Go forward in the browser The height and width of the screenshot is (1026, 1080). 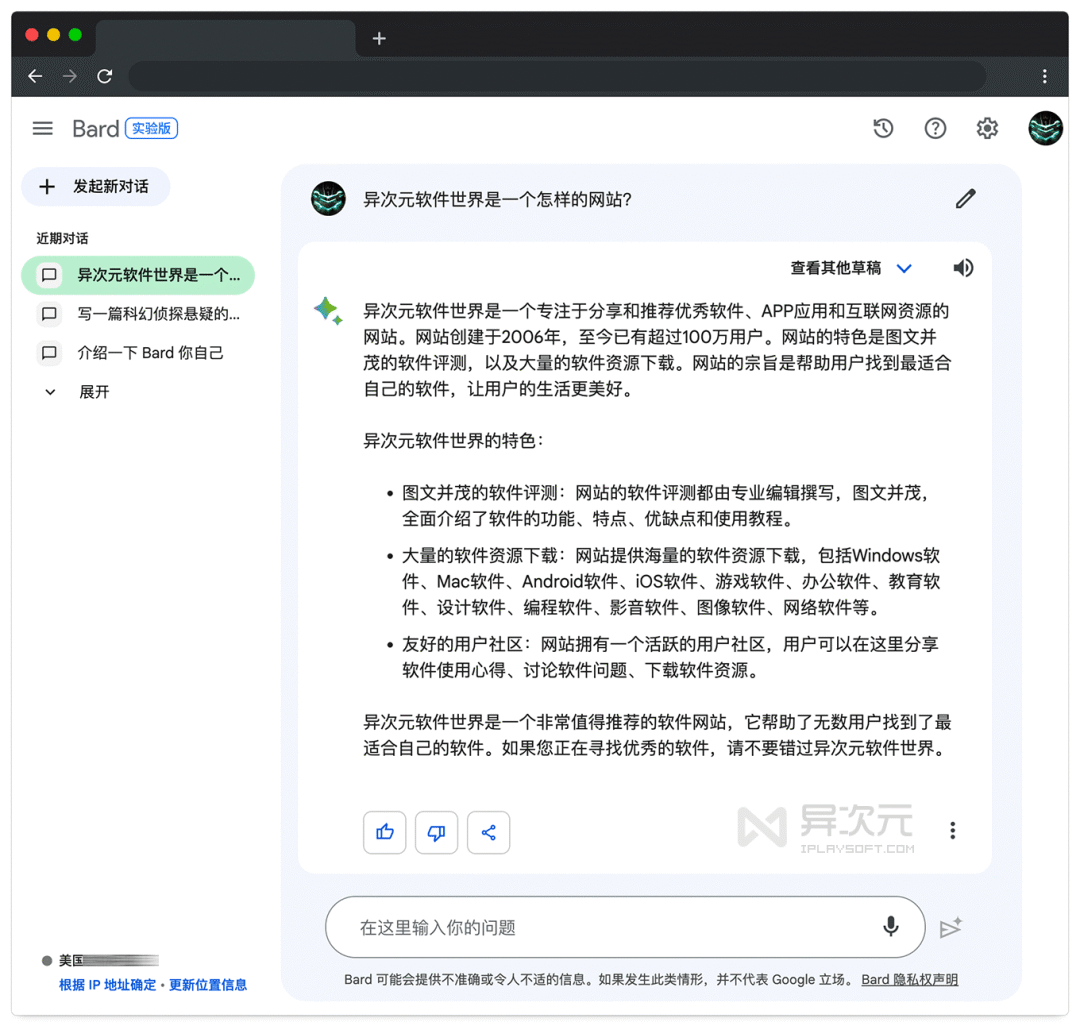[x=70, y=76]
